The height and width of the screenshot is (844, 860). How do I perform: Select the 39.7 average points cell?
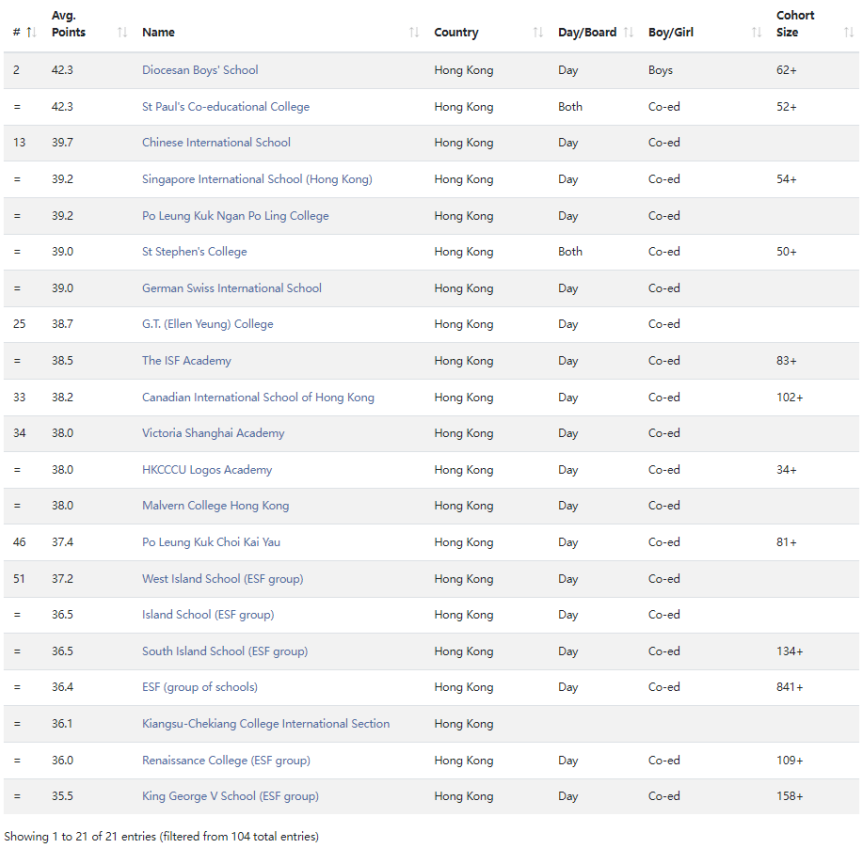click(x=63, y=143)
